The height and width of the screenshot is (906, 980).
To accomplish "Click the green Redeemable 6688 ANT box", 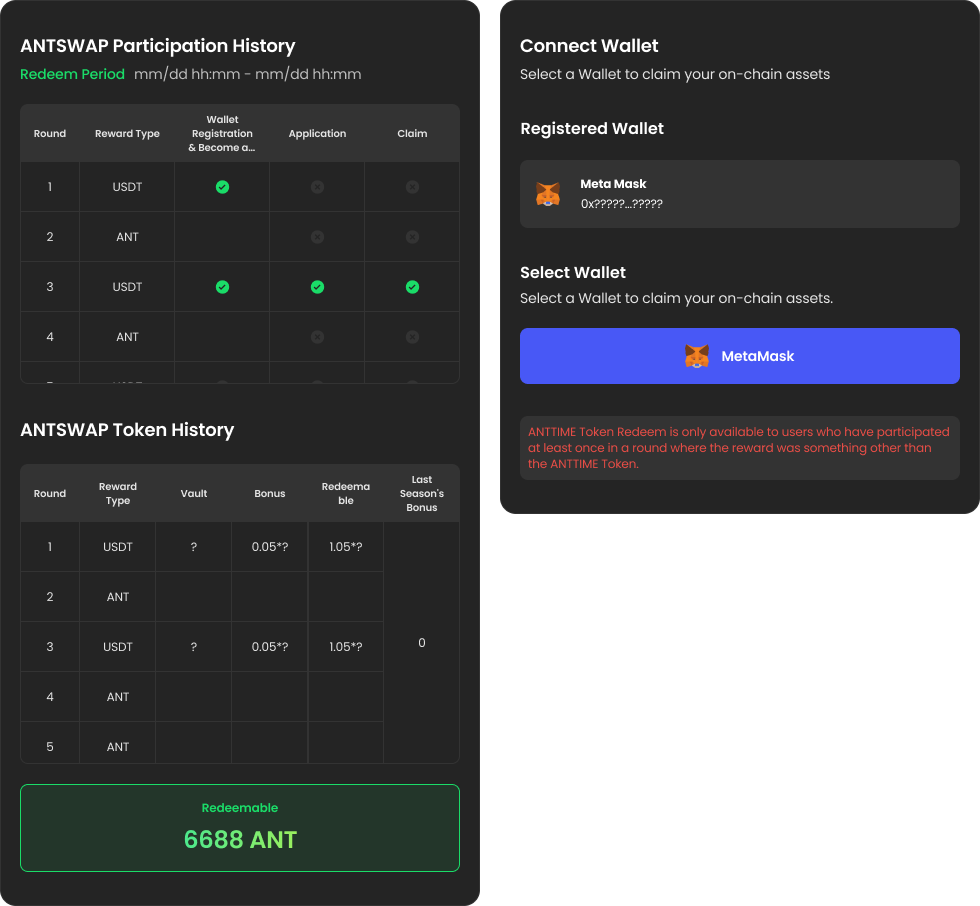I will click(x=240, y=828).
